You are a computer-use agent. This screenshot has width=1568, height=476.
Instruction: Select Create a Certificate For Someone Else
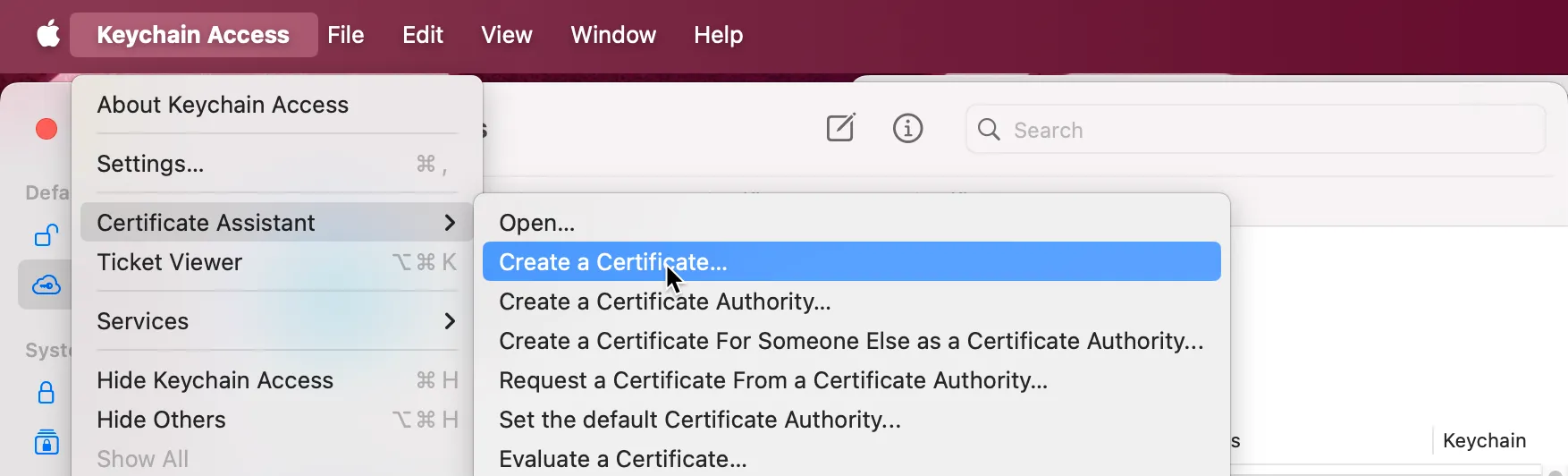[852, 341]
